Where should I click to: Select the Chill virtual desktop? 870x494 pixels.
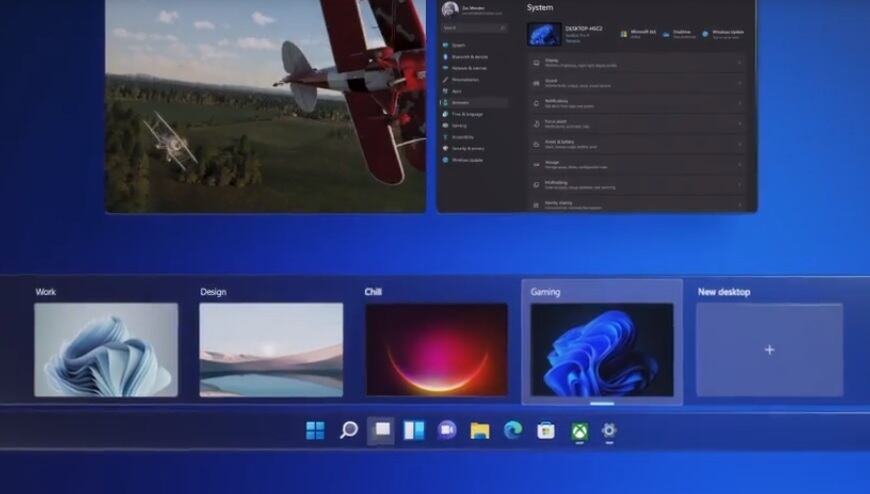(x=436, y=349)
